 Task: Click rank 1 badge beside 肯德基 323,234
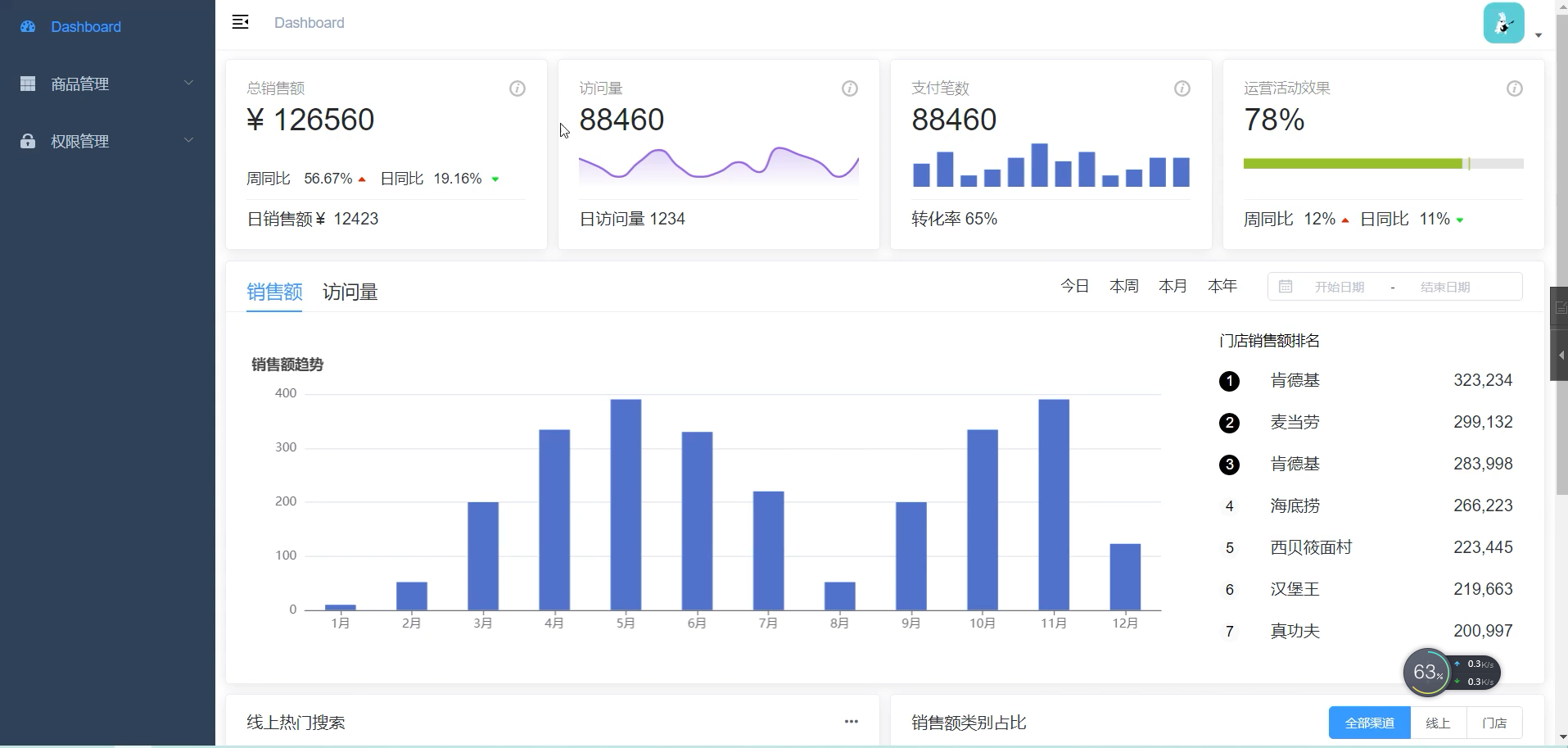coord(1229,381)
